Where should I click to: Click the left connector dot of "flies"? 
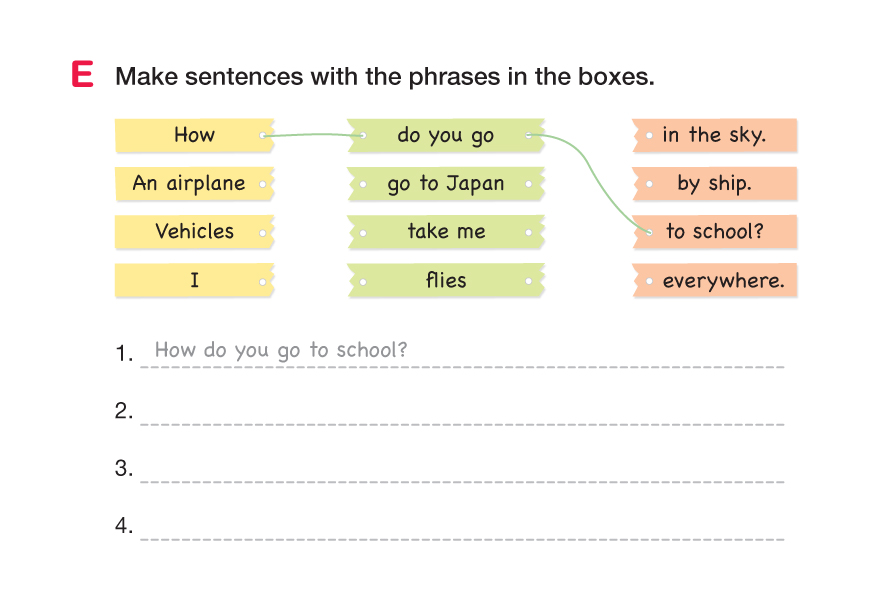point(362,281)
